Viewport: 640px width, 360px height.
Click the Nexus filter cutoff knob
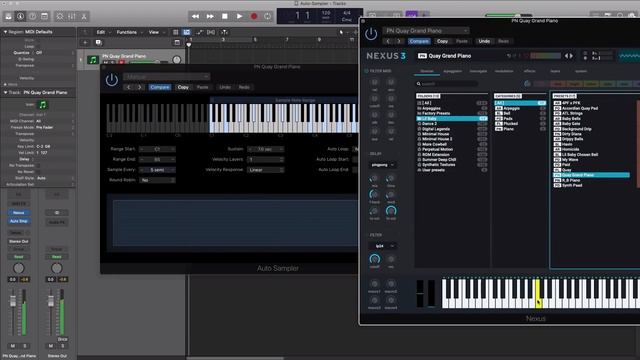tap(374, 259)
